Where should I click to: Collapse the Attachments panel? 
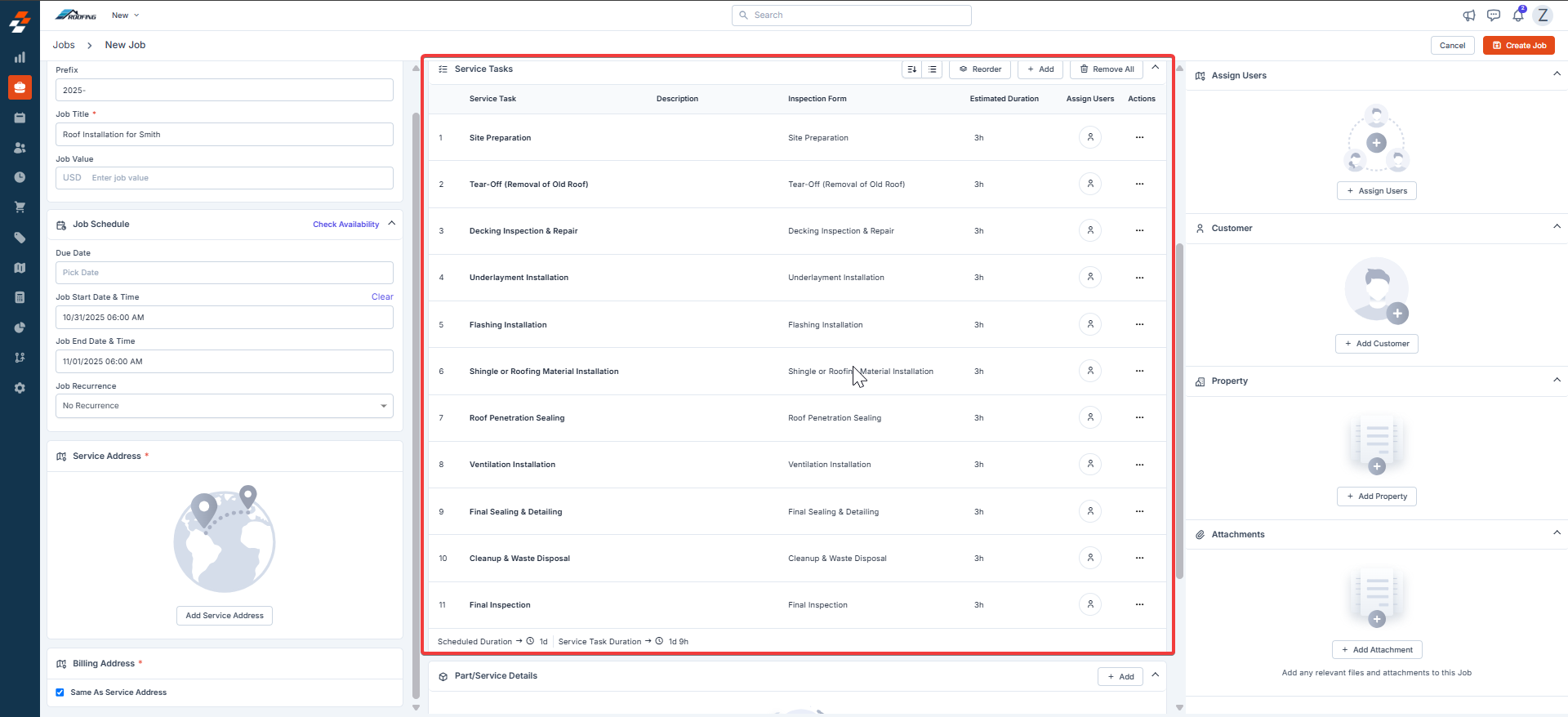(x=1557, y=532)
